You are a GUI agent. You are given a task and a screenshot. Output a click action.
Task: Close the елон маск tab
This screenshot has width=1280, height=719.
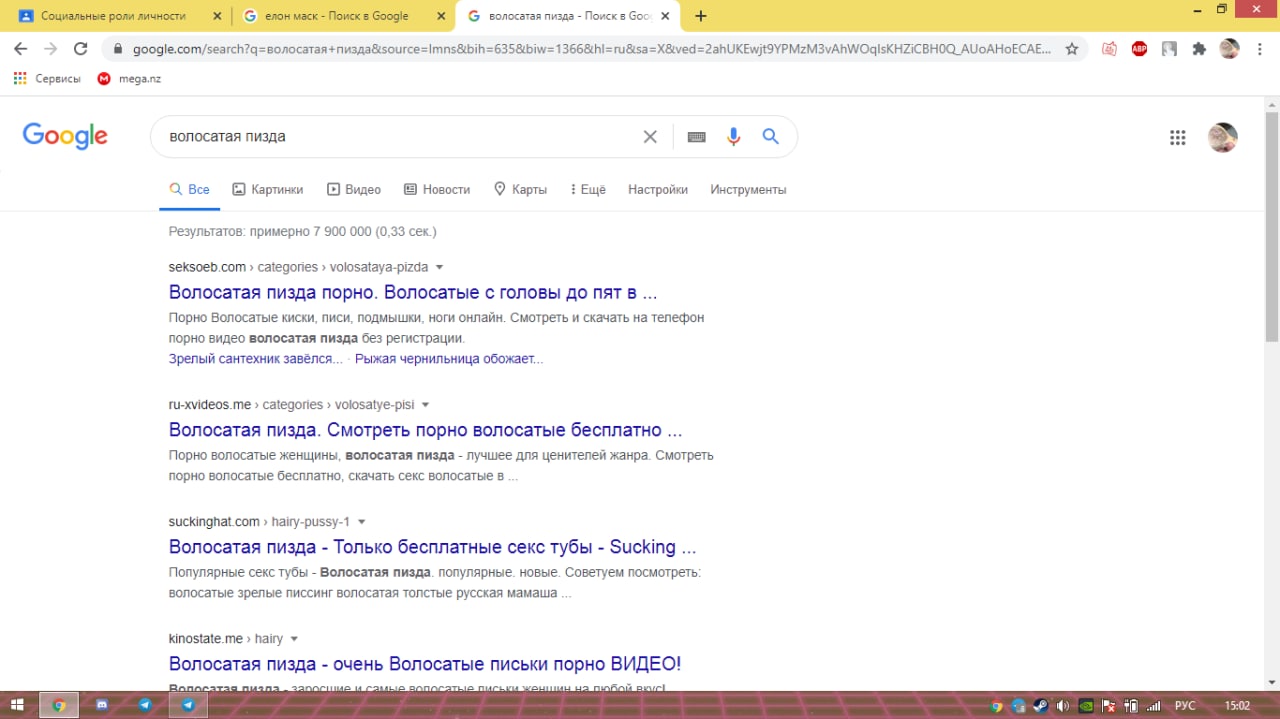click(x=441, y=16)
